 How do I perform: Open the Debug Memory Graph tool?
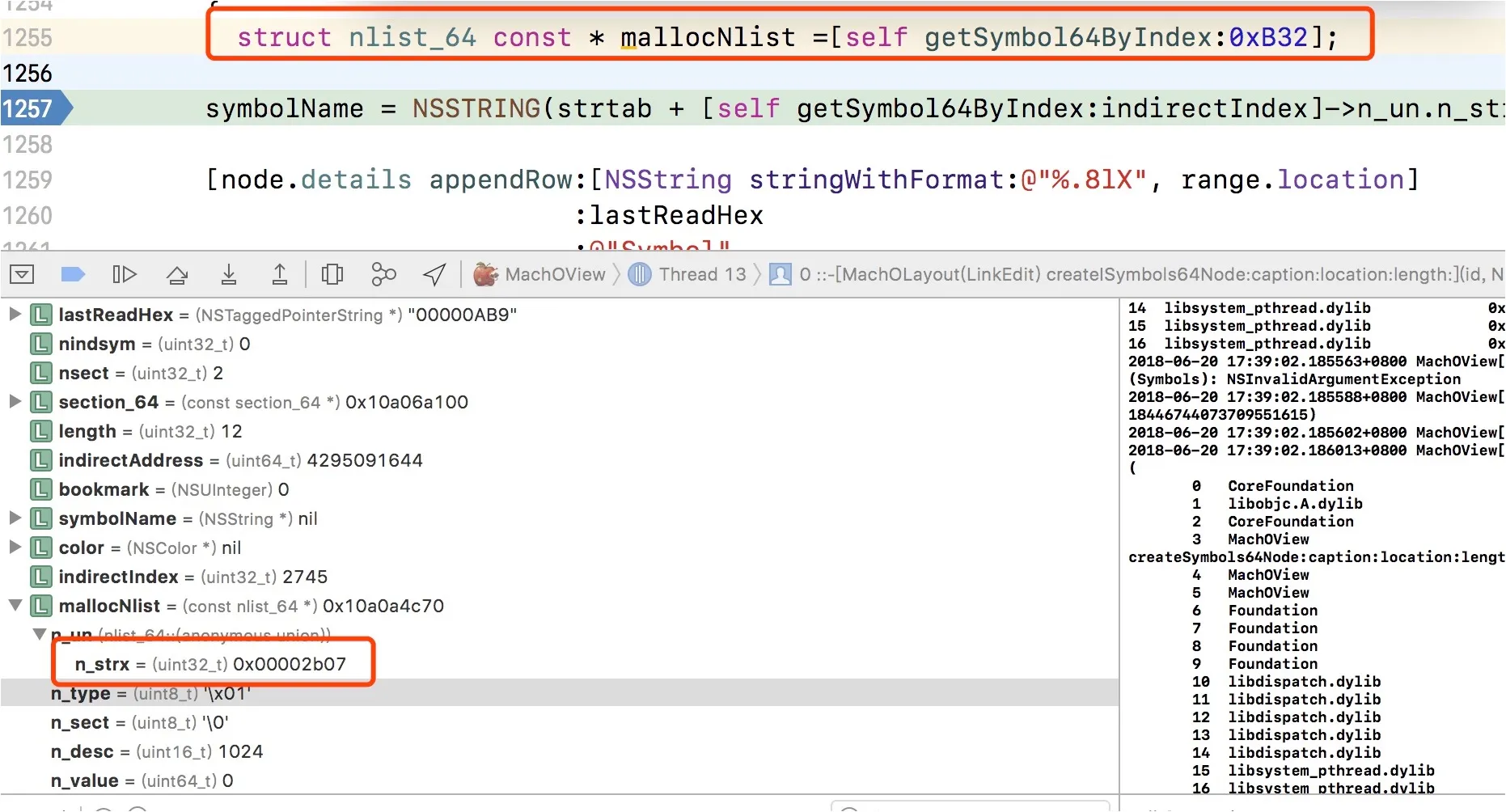click(383, 275)
